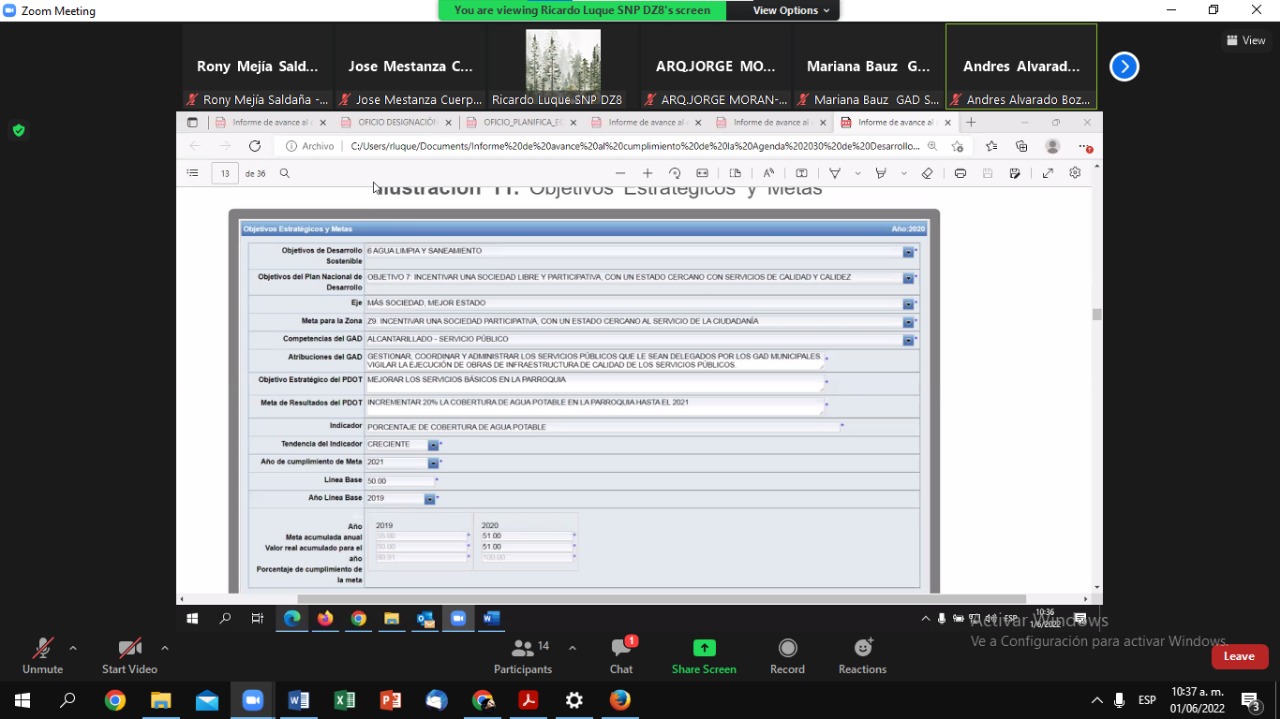The width and height of the screenshot is (1280, 719).
Task: Open the Reactions menu
Action: pyautogui.click(x=862, y=655)
